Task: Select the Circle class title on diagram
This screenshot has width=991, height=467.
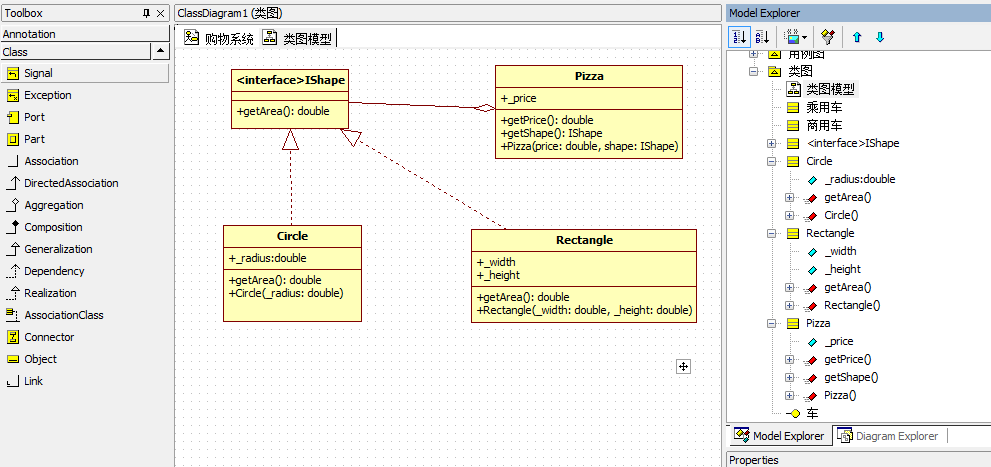Action: click(x=292, y=236)
